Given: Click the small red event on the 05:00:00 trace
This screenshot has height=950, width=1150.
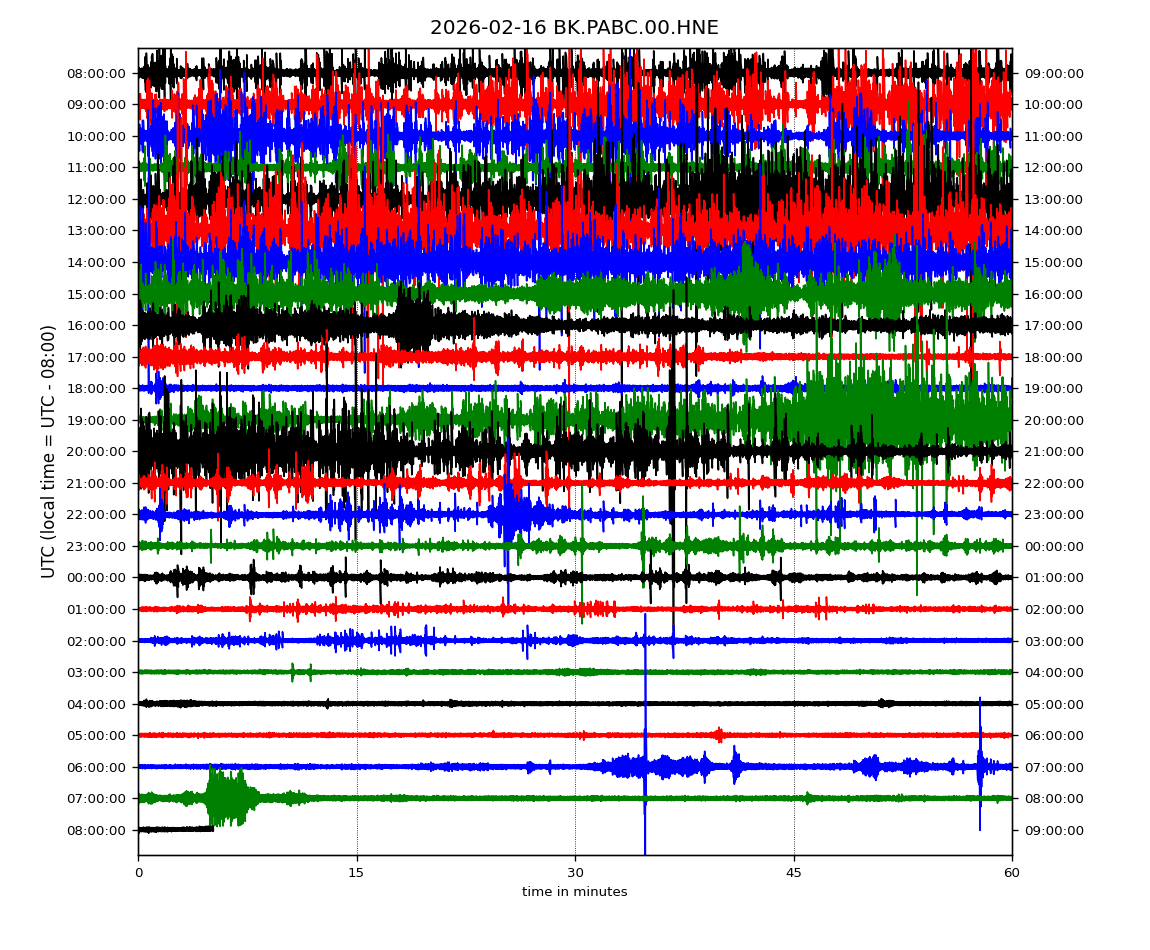Looking at the screenshot, I should click(719, 735).
